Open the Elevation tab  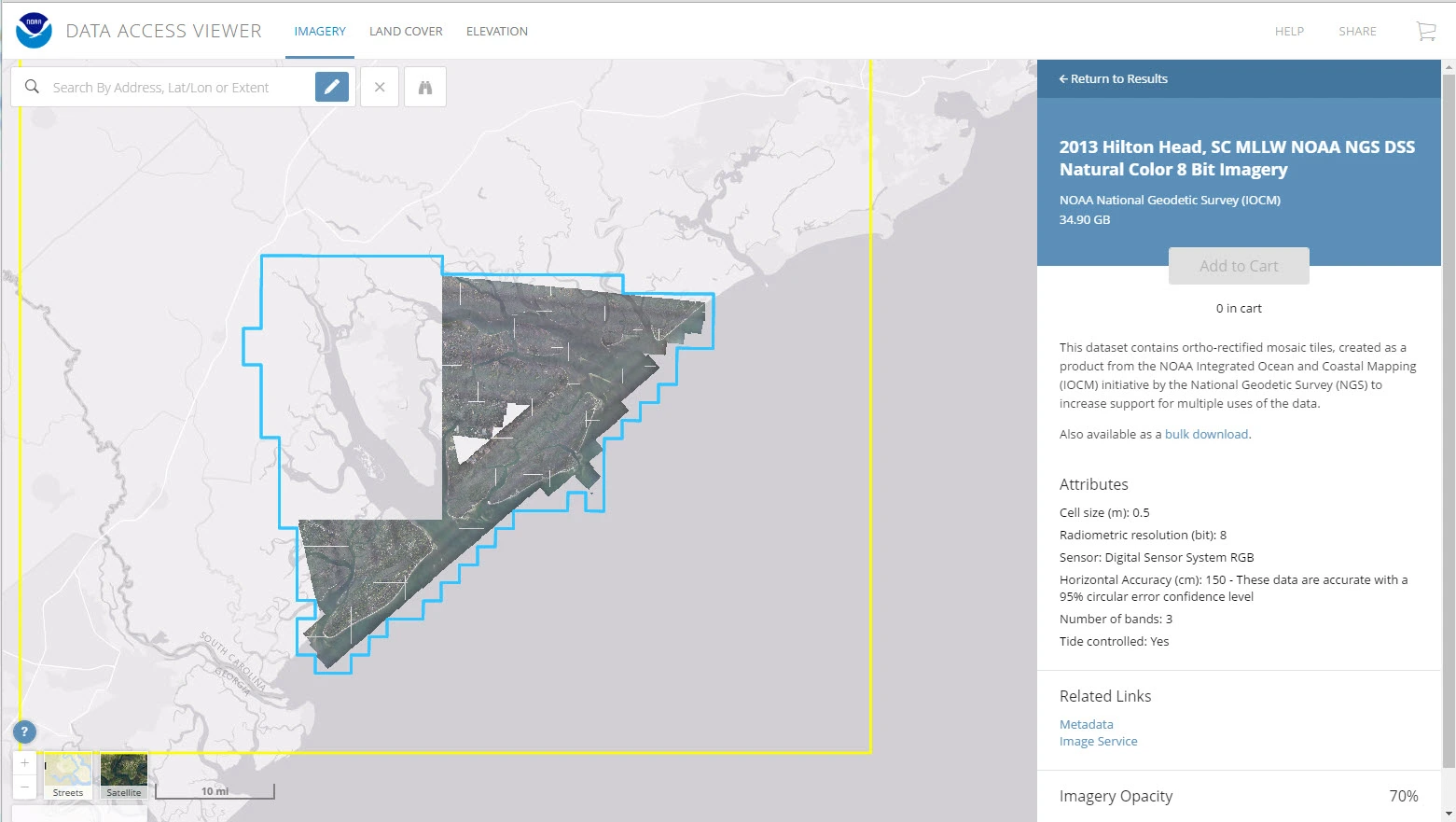(x=497, y=31)
